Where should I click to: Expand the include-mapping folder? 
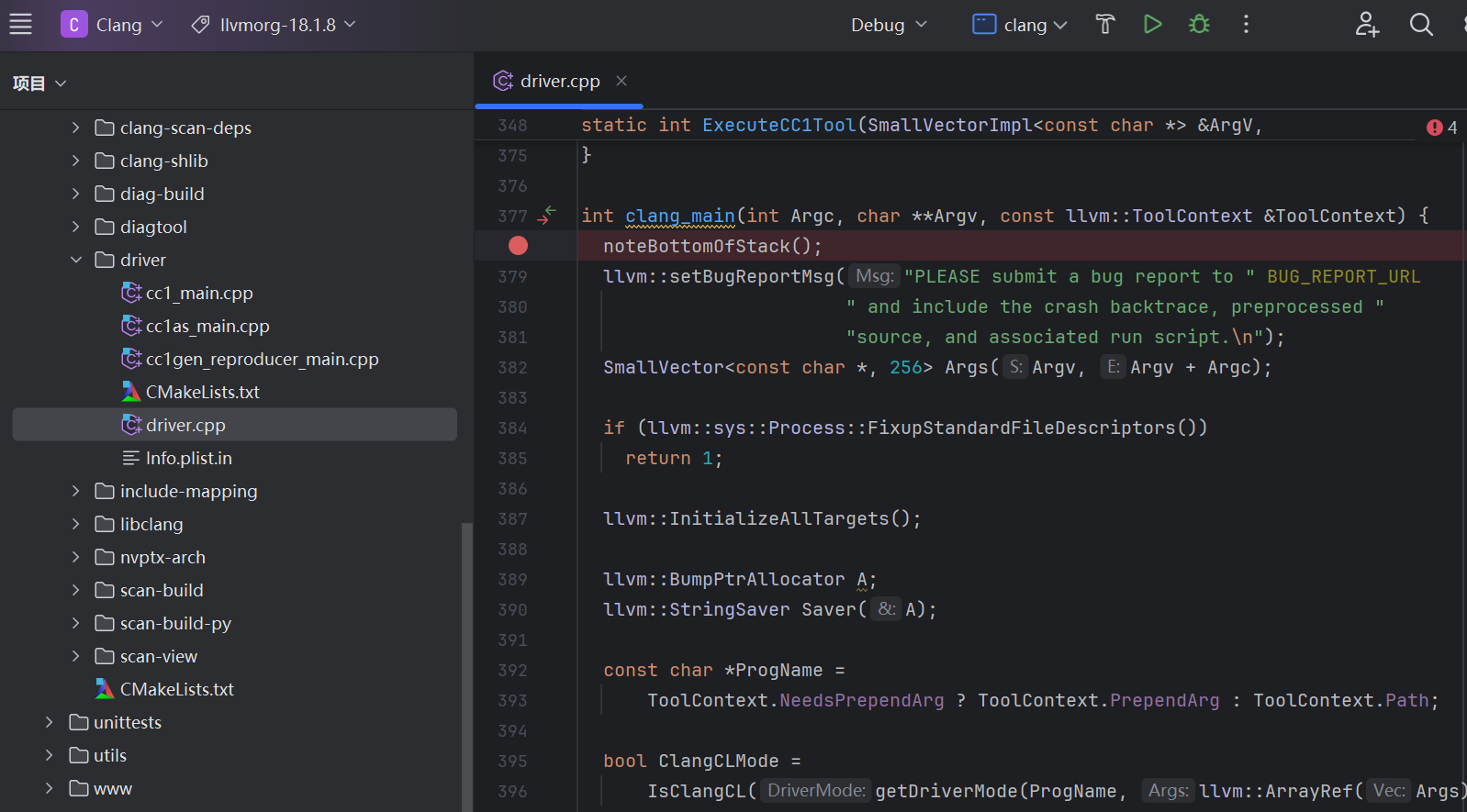point(76,491)
